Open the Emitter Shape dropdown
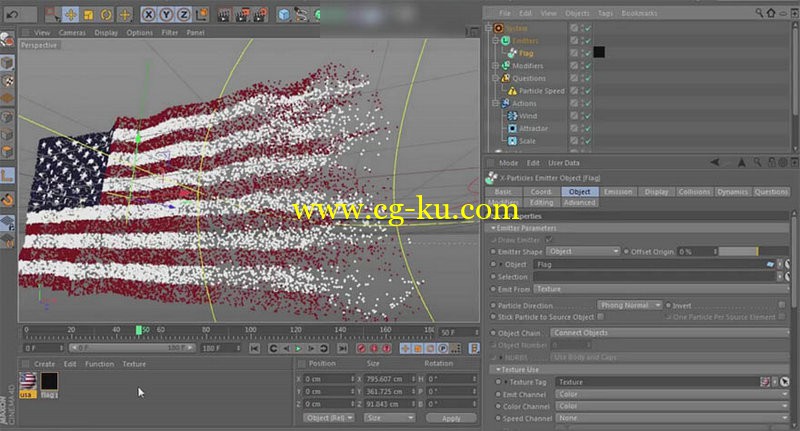The image size is (800, 431). (583, 251)
